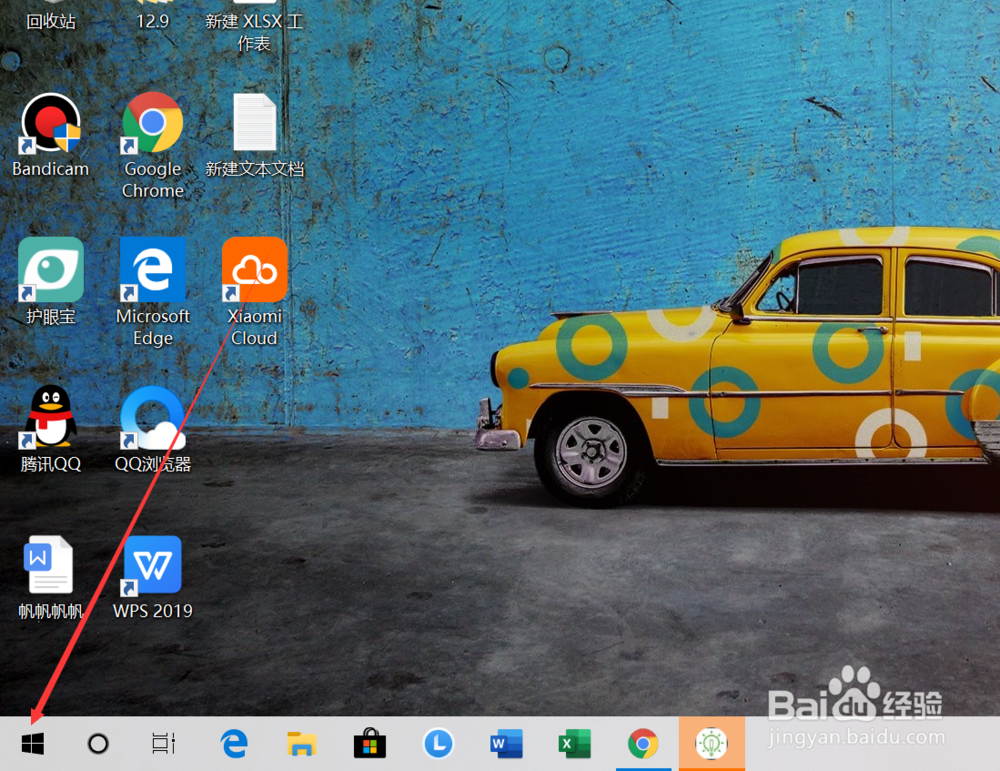Open Task View from the taskbar
This screenshot has height=771, width=1000.
click(163, 744)
